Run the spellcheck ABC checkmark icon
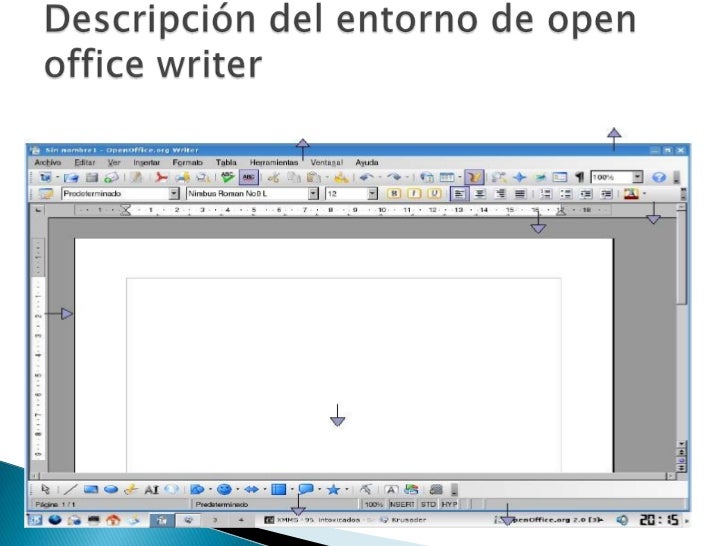The image size is (728, 546). click(228, 177)
